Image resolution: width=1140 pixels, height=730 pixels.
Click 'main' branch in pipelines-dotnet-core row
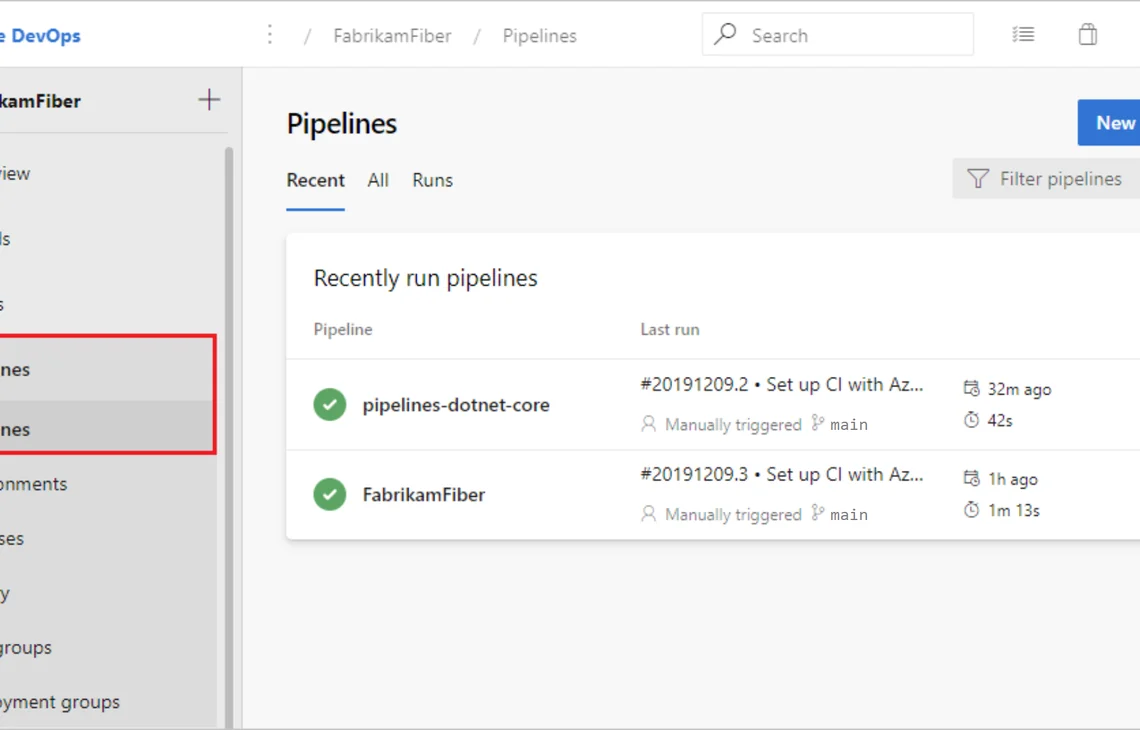click(x=848, y=425)
